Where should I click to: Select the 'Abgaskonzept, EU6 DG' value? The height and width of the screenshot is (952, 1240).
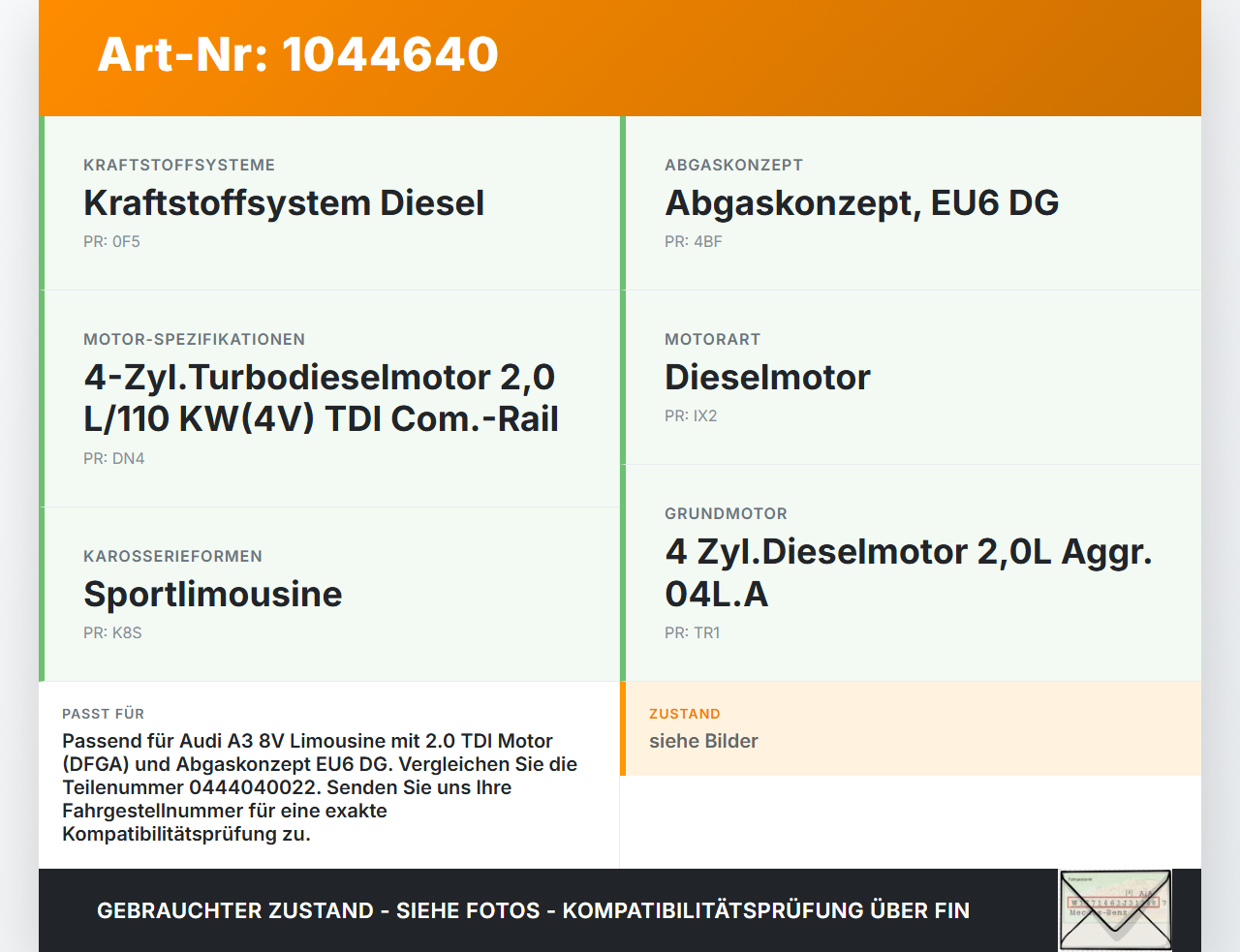coord(862,202)
